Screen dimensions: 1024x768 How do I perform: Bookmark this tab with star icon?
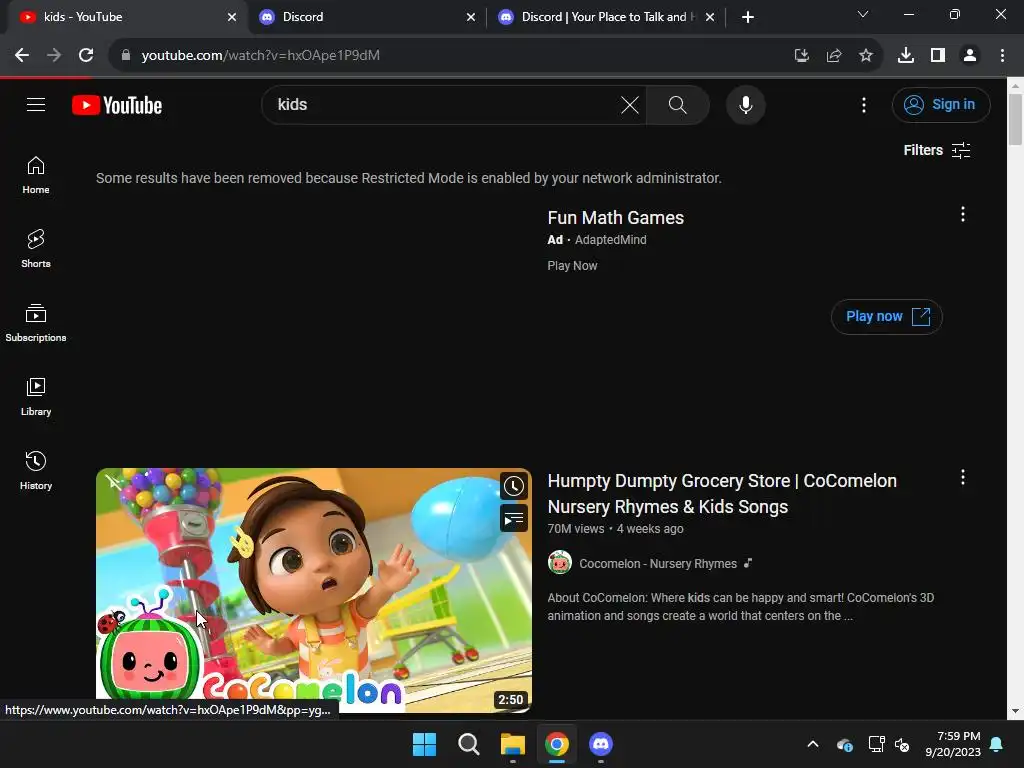point(865,56)
